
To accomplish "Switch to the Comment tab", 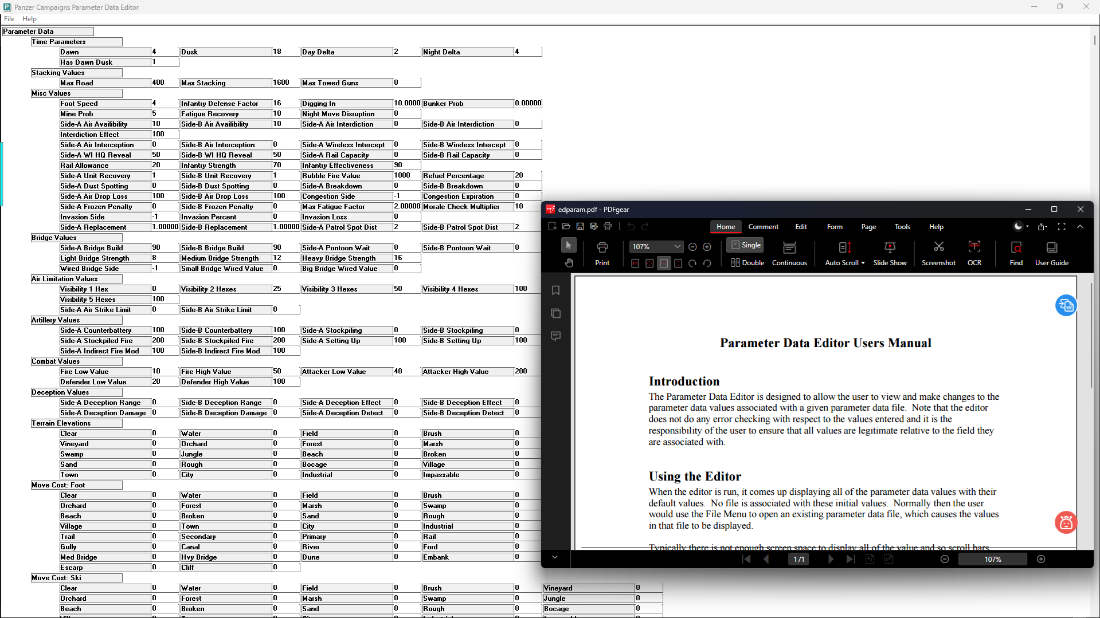I will click(763, 227).
